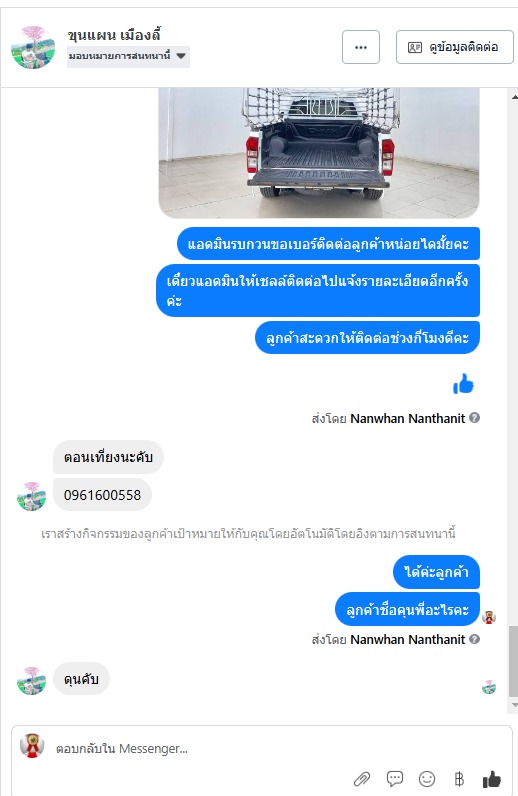518x796 pixels.
Task: Click help icon beside lower Nanwhan Nanthanit
Action: click(474, 639)
